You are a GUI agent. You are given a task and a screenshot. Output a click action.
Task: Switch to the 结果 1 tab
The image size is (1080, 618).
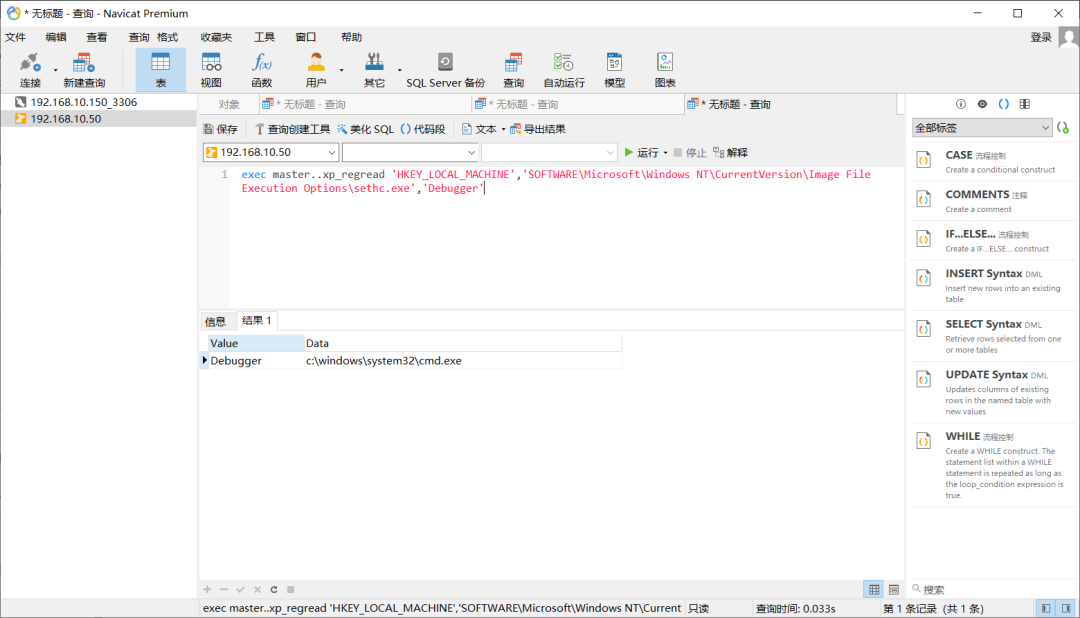coord(257,321)
